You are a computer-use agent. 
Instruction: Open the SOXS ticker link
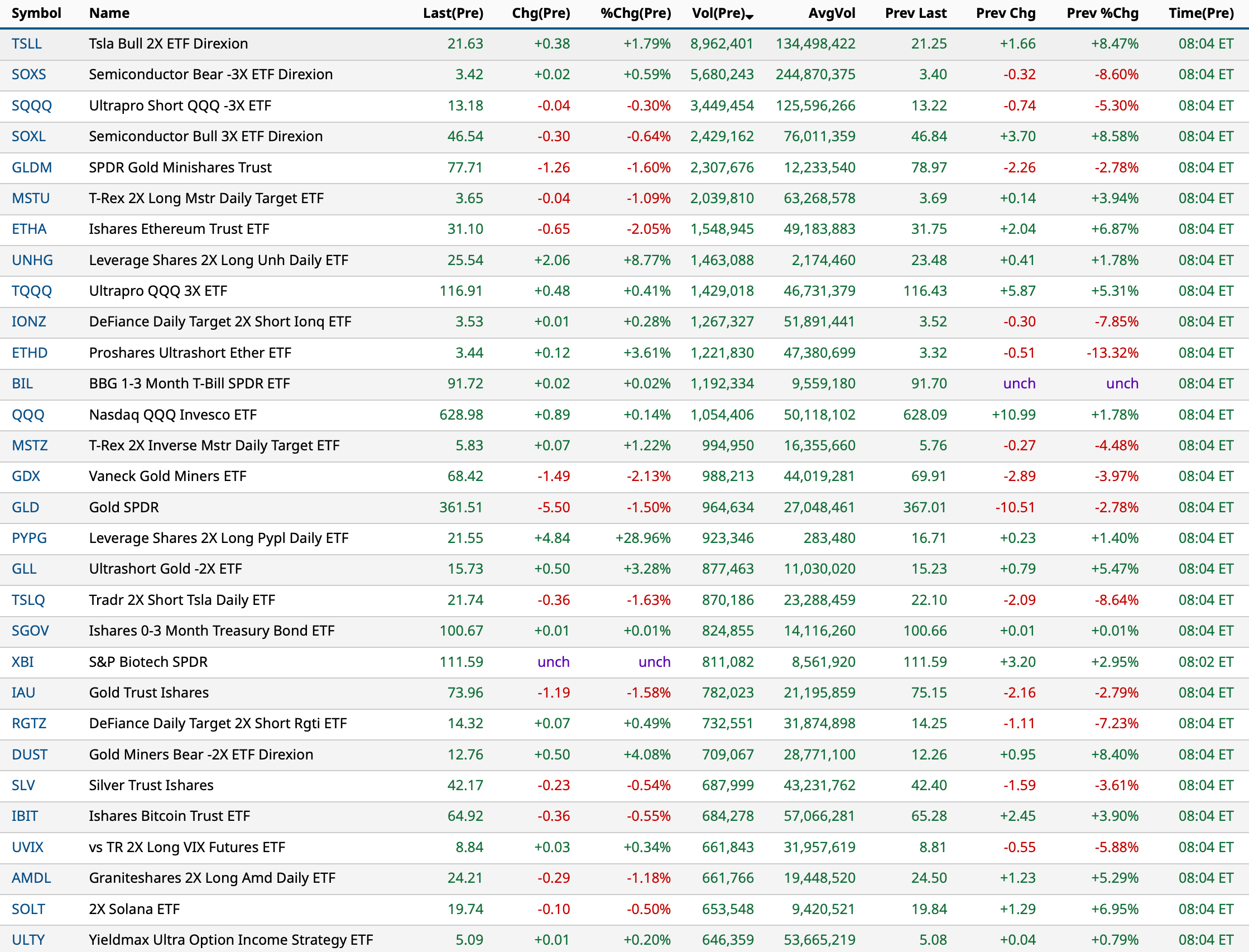(x=29, y=74)
